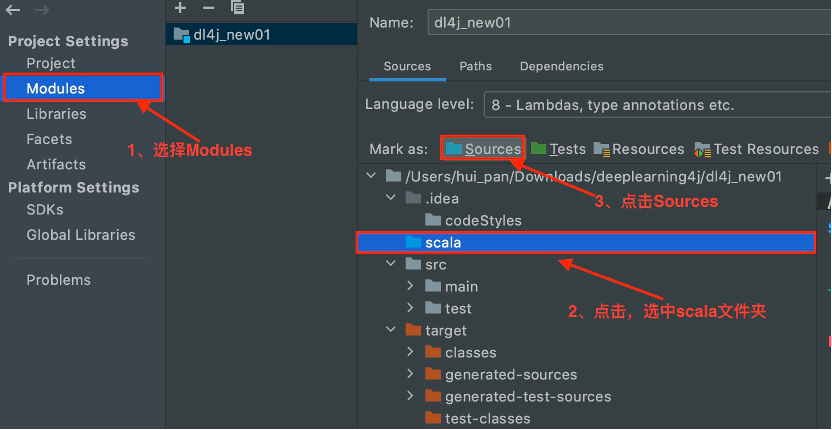
Task: Expand the generated-sources folder
Action: [x=411, y=375]
